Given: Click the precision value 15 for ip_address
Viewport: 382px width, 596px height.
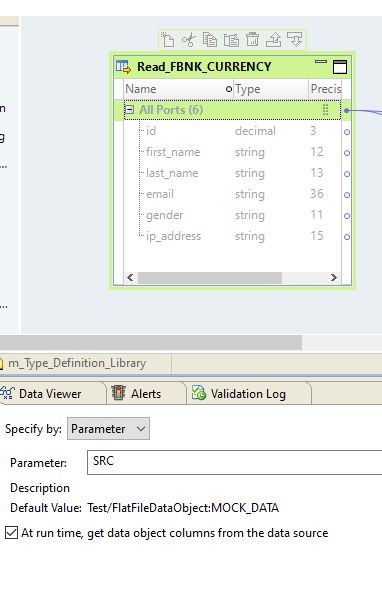Looking at the screenshot, I should 317,236.
